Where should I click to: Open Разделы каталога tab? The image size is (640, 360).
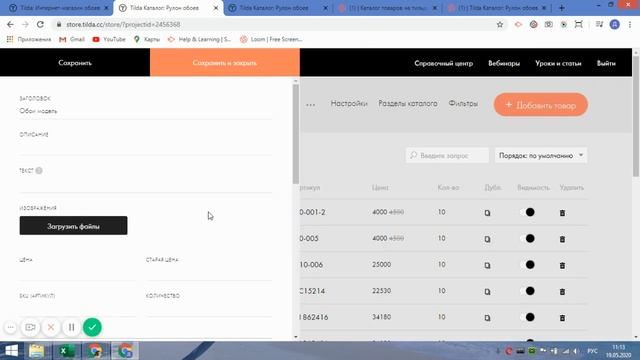[408, 104]
